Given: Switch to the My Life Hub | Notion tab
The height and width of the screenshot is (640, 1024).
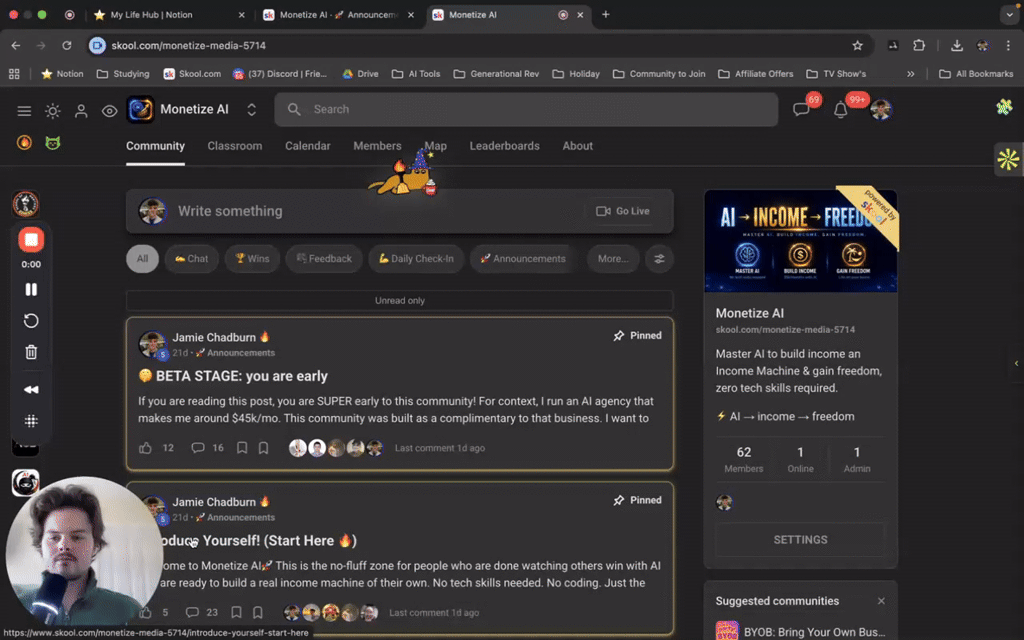Looking at the screenshot, I should [x=152, y=14].
